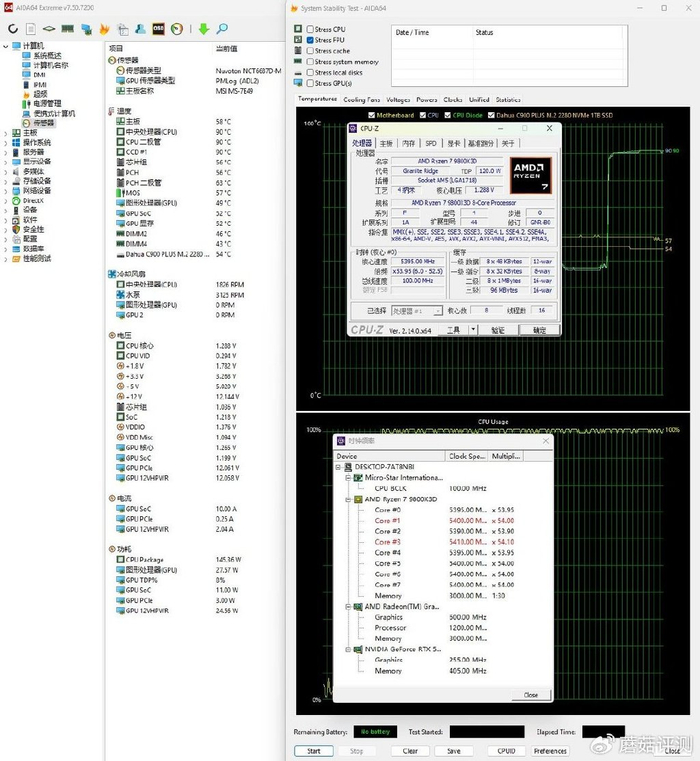
Task: Click the refresh icon in AIDA64 toolbar
Action: (x=13, y=29)
